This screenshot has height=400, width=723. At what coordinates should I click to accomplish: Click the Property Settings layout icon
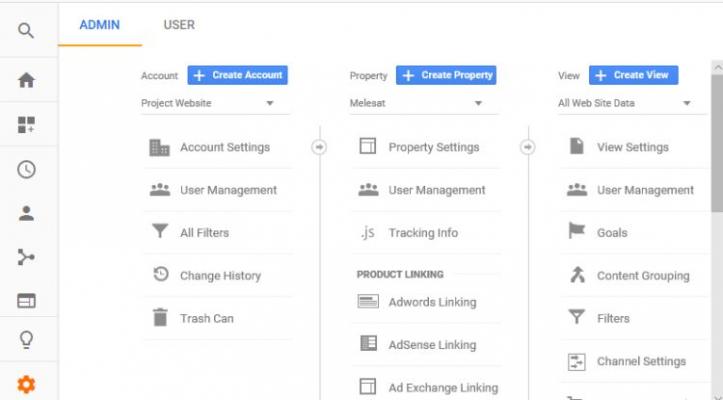click(367, 146)
